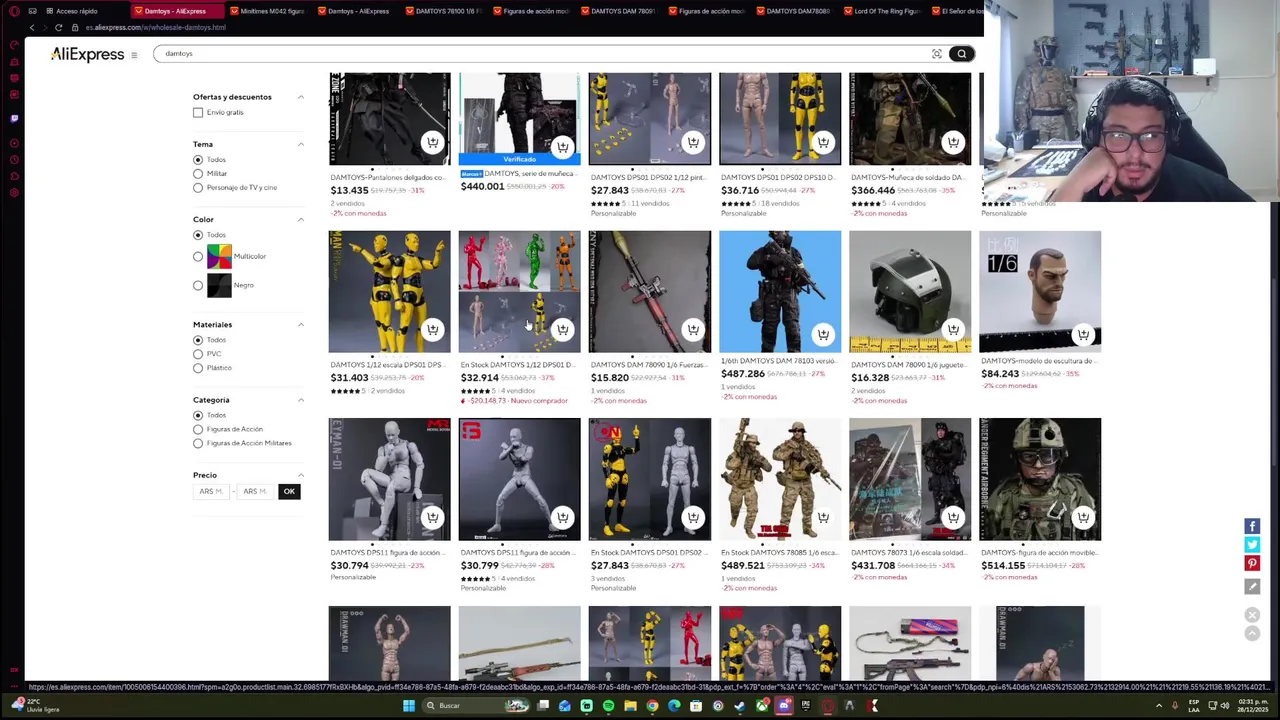Add DAMTOYS pantalones delgados item to cart
Image resolution: width=1280 pixels, height=720 pixels.
coord(432,142)
